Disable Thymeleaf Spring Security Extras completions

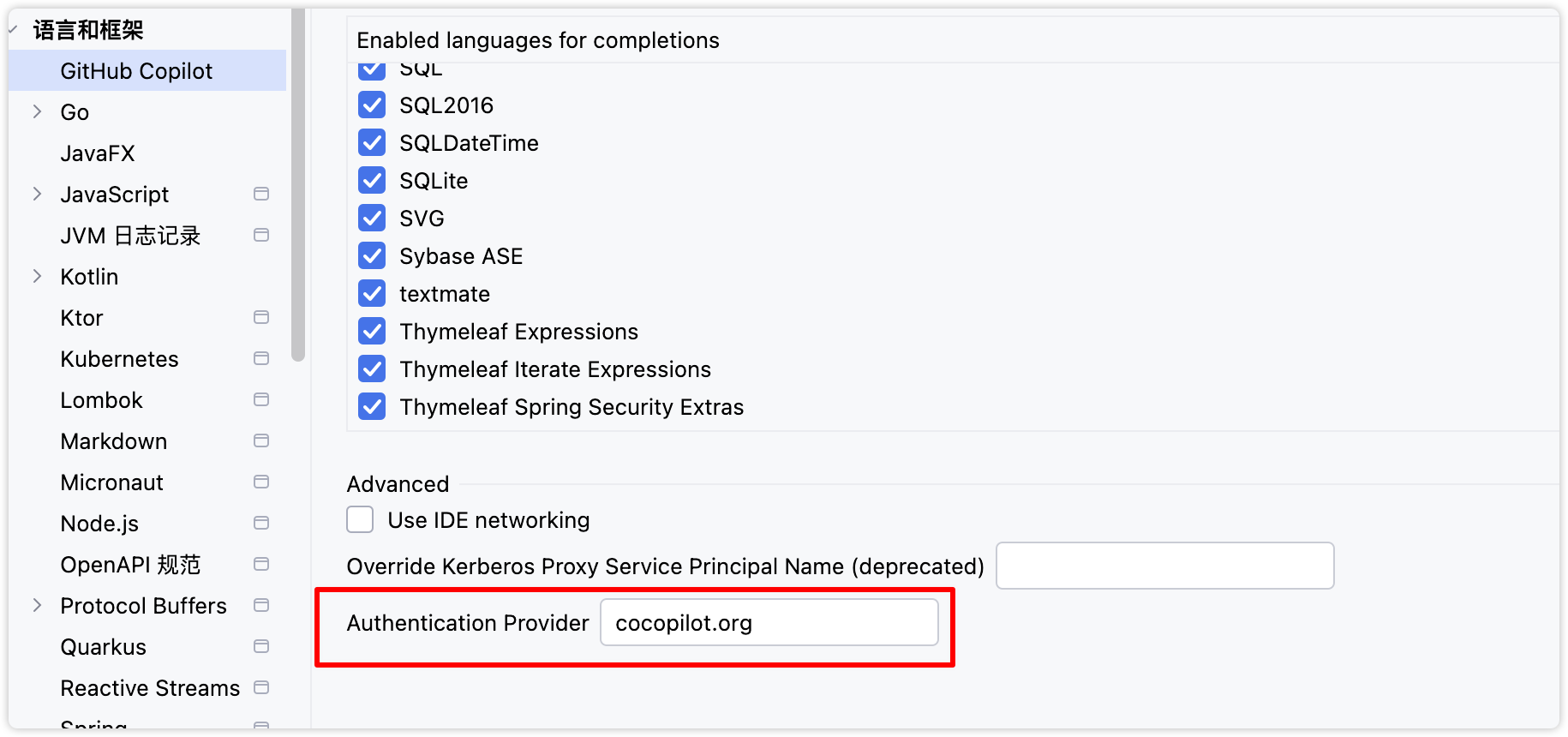point(372,406)
